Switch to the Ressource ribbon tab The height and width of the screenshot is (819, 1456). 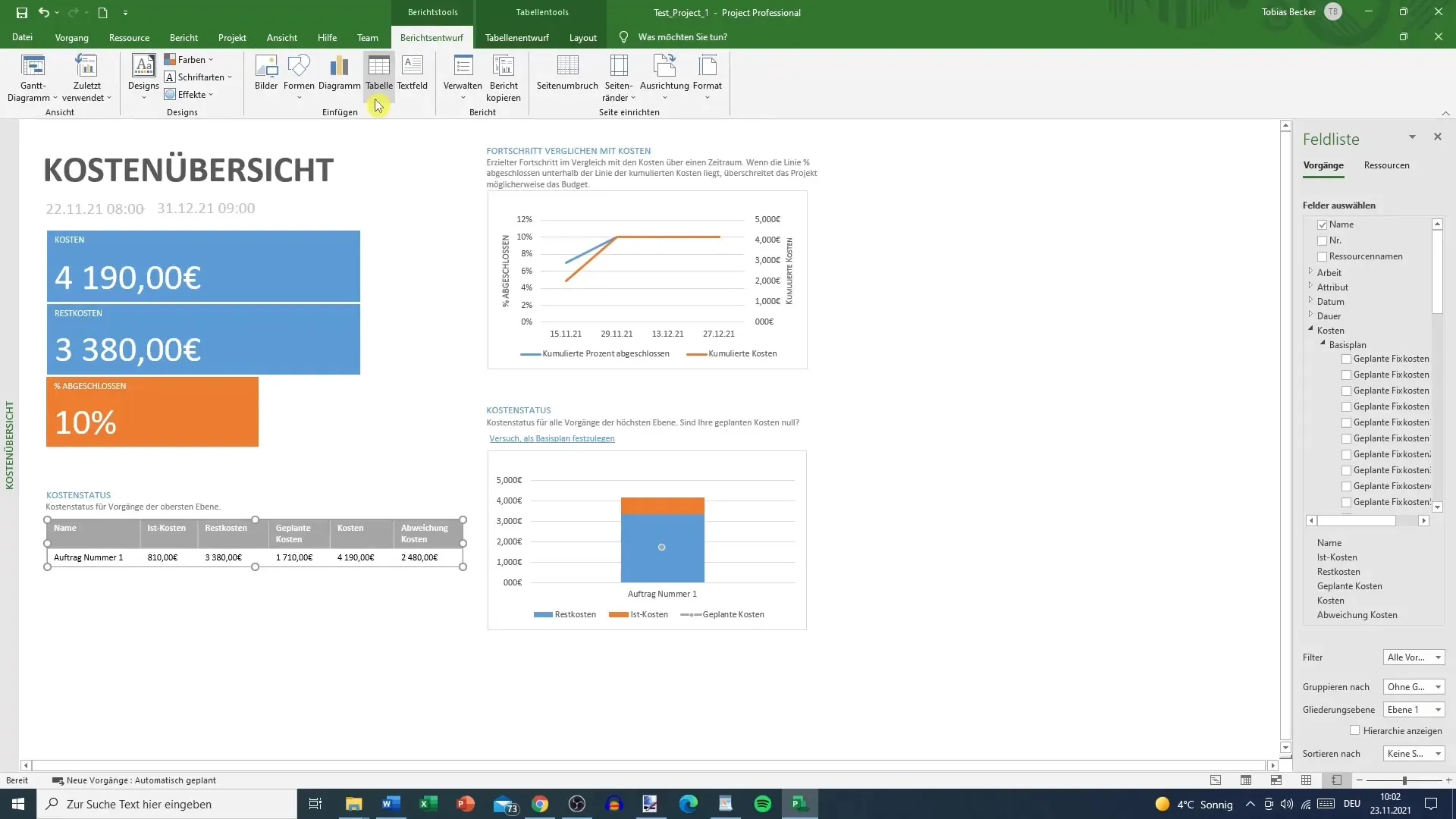(129, 37)
